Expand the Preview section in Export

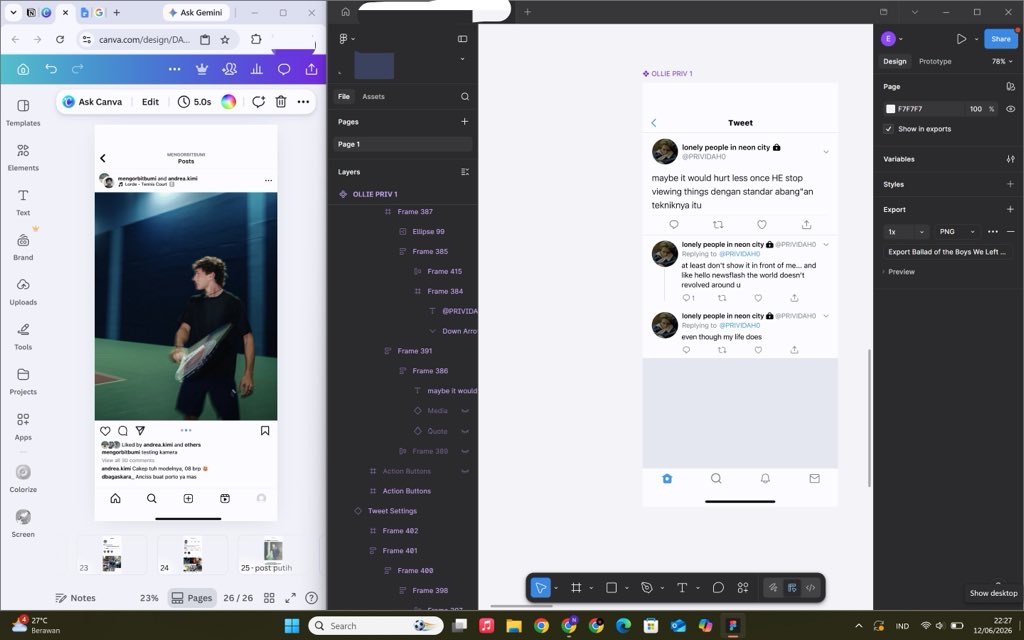899,272
